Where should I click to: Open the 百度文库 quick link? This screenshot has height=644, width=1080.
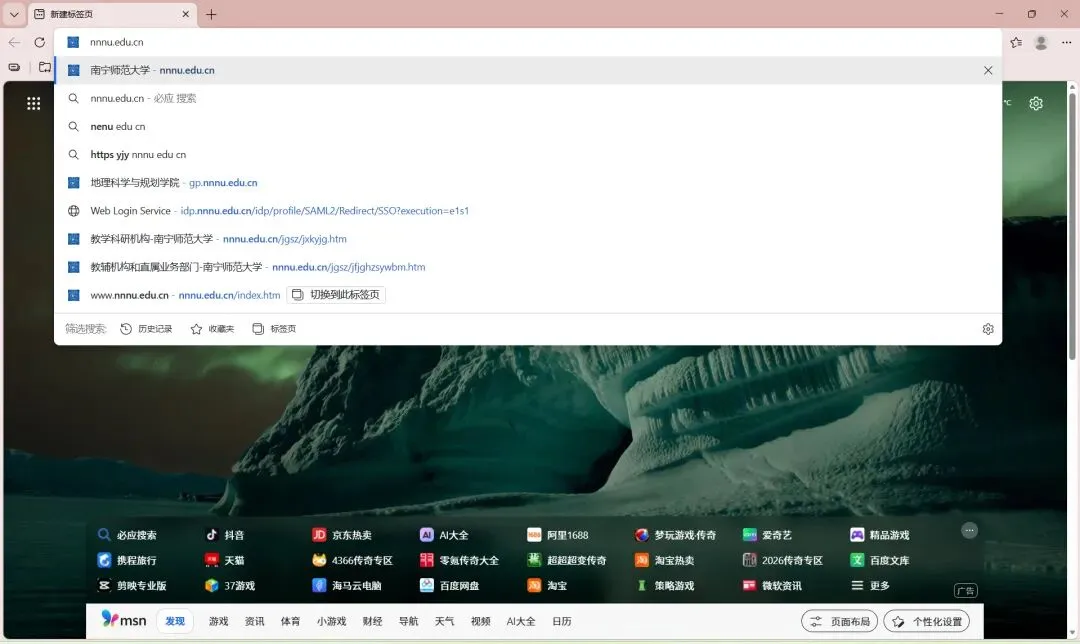click(880, 561)
